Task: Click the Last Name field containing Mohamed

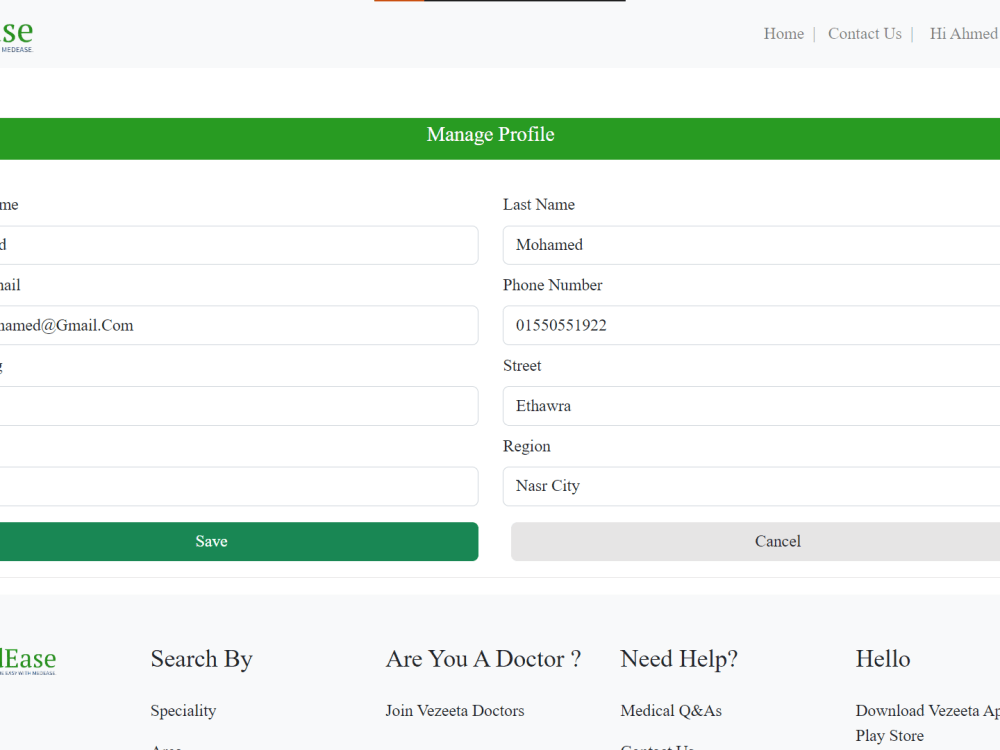Action: click(751, 245)
